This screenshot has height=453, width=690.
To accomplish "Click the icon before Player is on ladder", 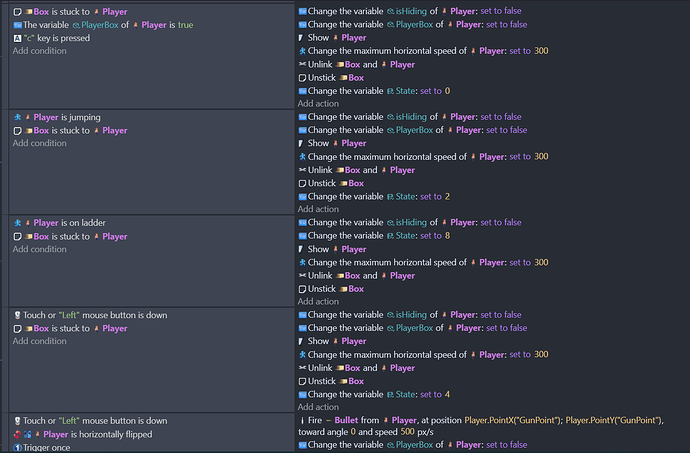I will point(17,222).
